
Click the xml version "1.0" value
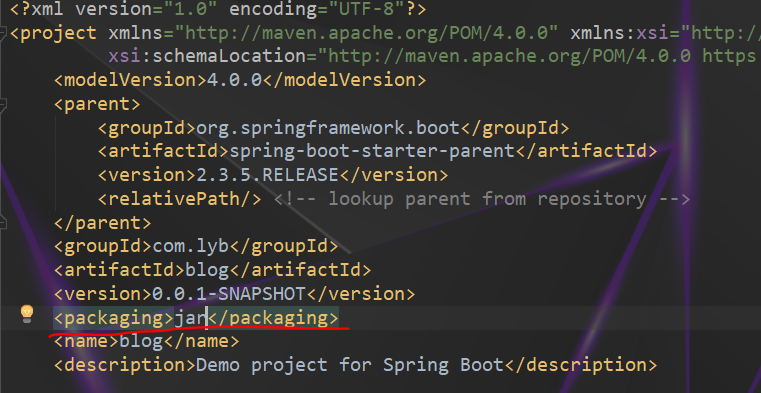point(191,9)
